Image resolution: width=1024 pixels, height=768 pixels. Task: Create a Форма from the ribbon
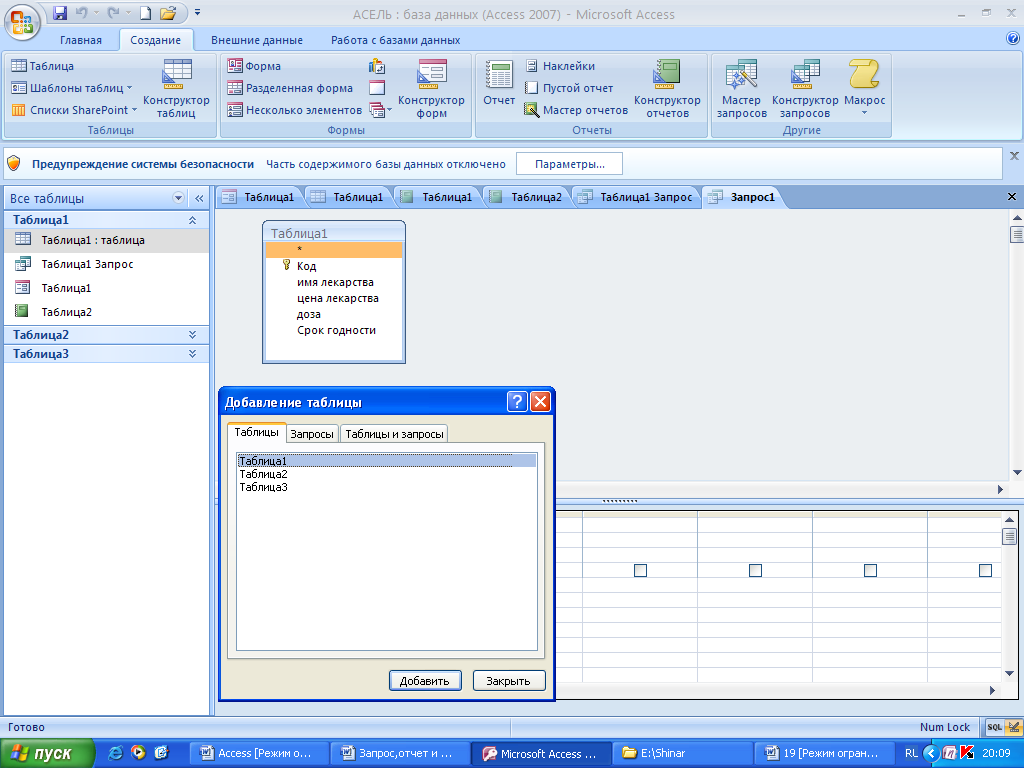[x=254, y=66]
